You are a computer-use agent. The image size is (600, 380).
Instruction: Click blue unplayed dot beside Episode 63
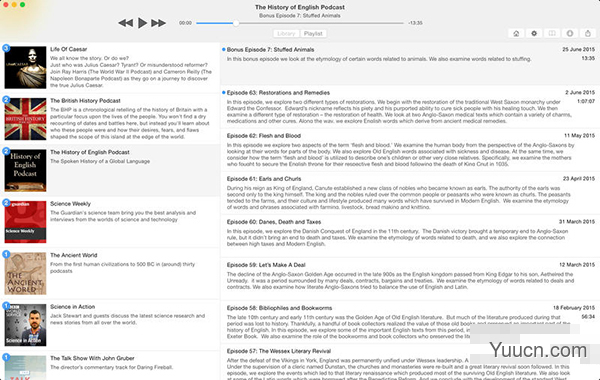click(223, 92)
